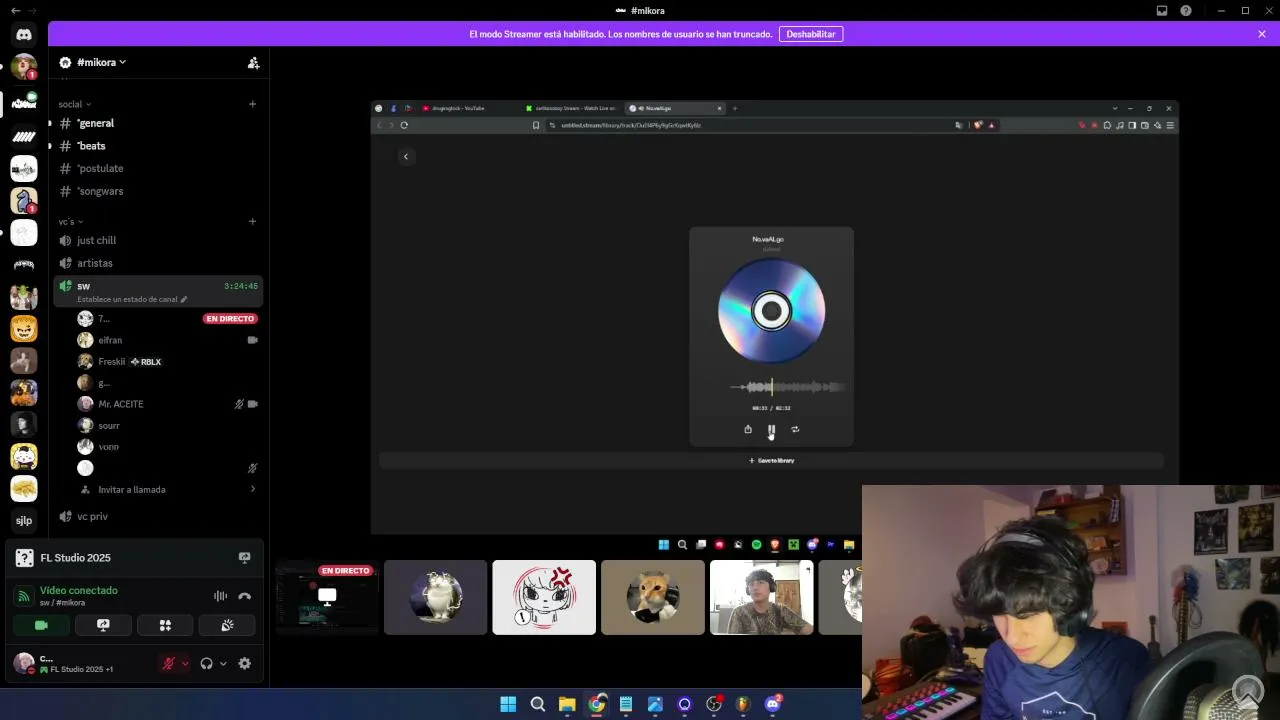
Task: Join the just chill voice channel
Action: pyautogui.click(x=158, y=240)
